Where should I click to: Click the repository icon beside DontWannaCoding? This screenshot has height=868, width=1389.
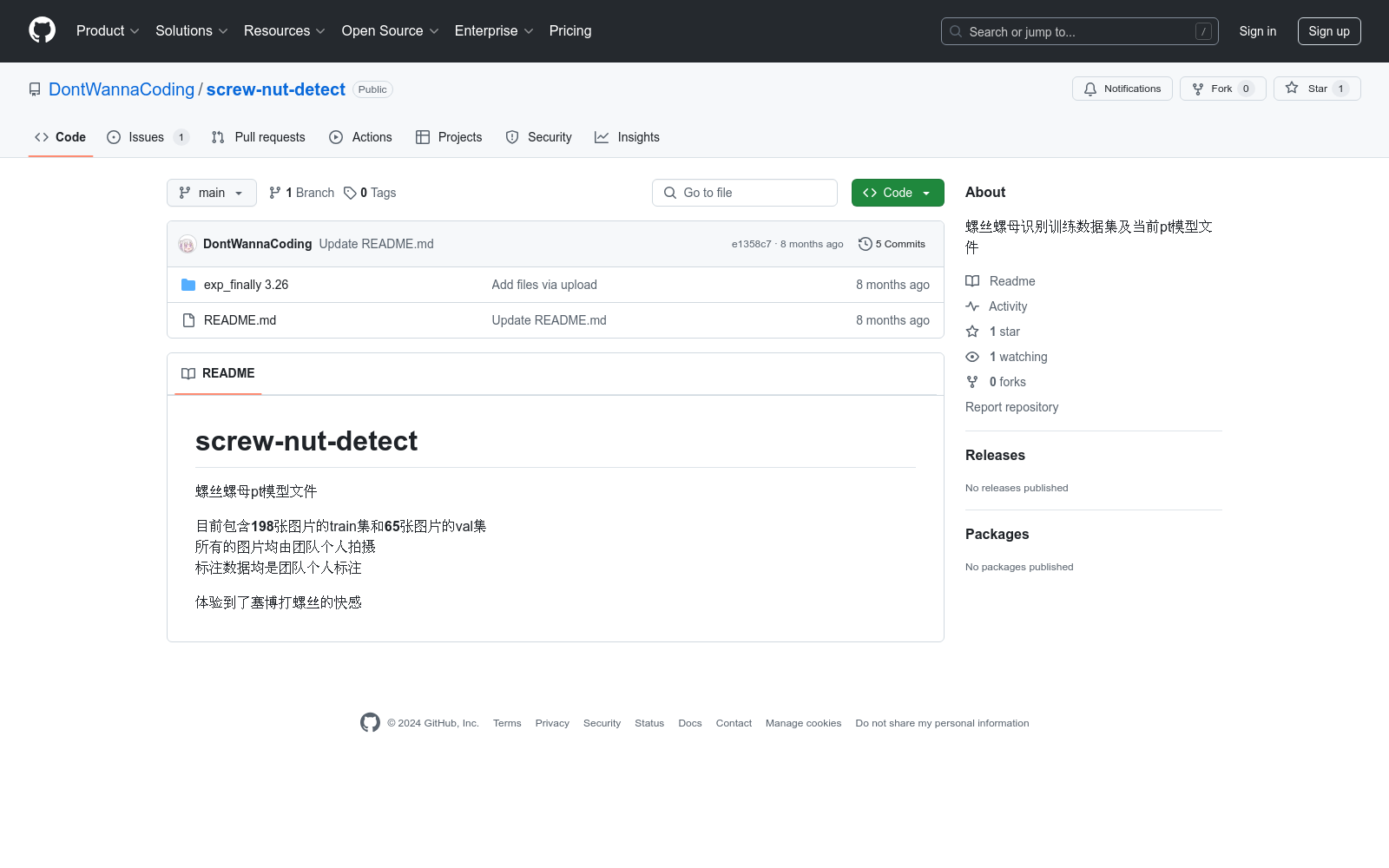coord(35,89)
